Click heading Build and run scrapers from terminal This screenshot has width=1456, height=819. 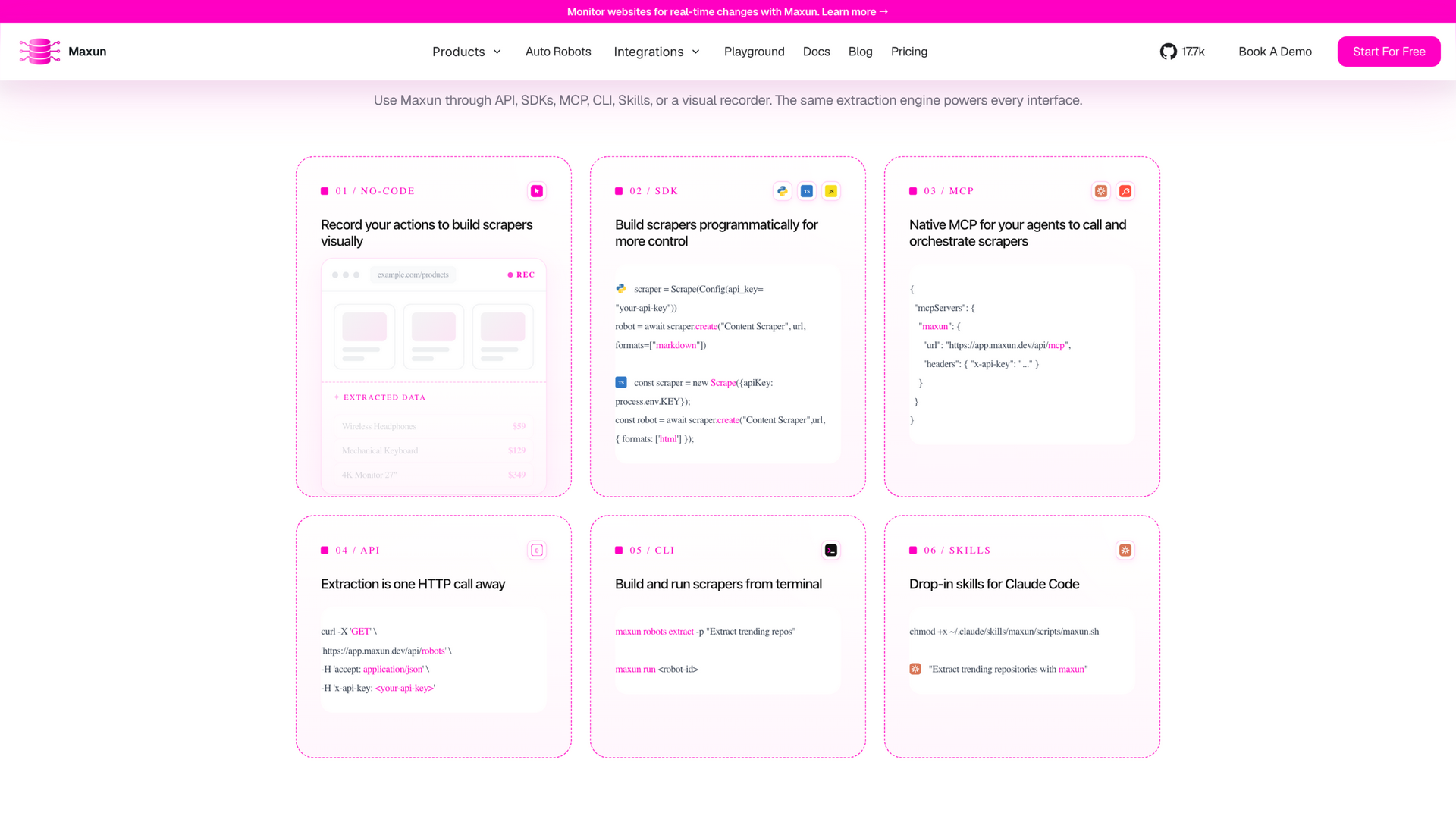coord(718,584)
